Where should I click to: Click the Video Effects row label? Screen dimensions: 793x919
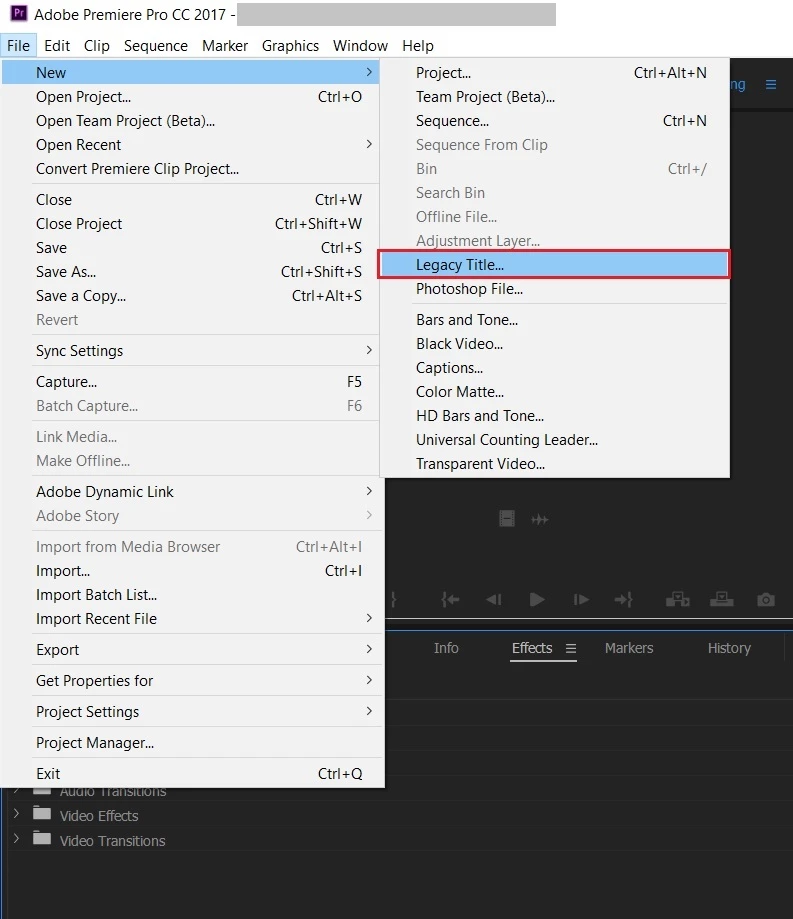pos(99,816)
